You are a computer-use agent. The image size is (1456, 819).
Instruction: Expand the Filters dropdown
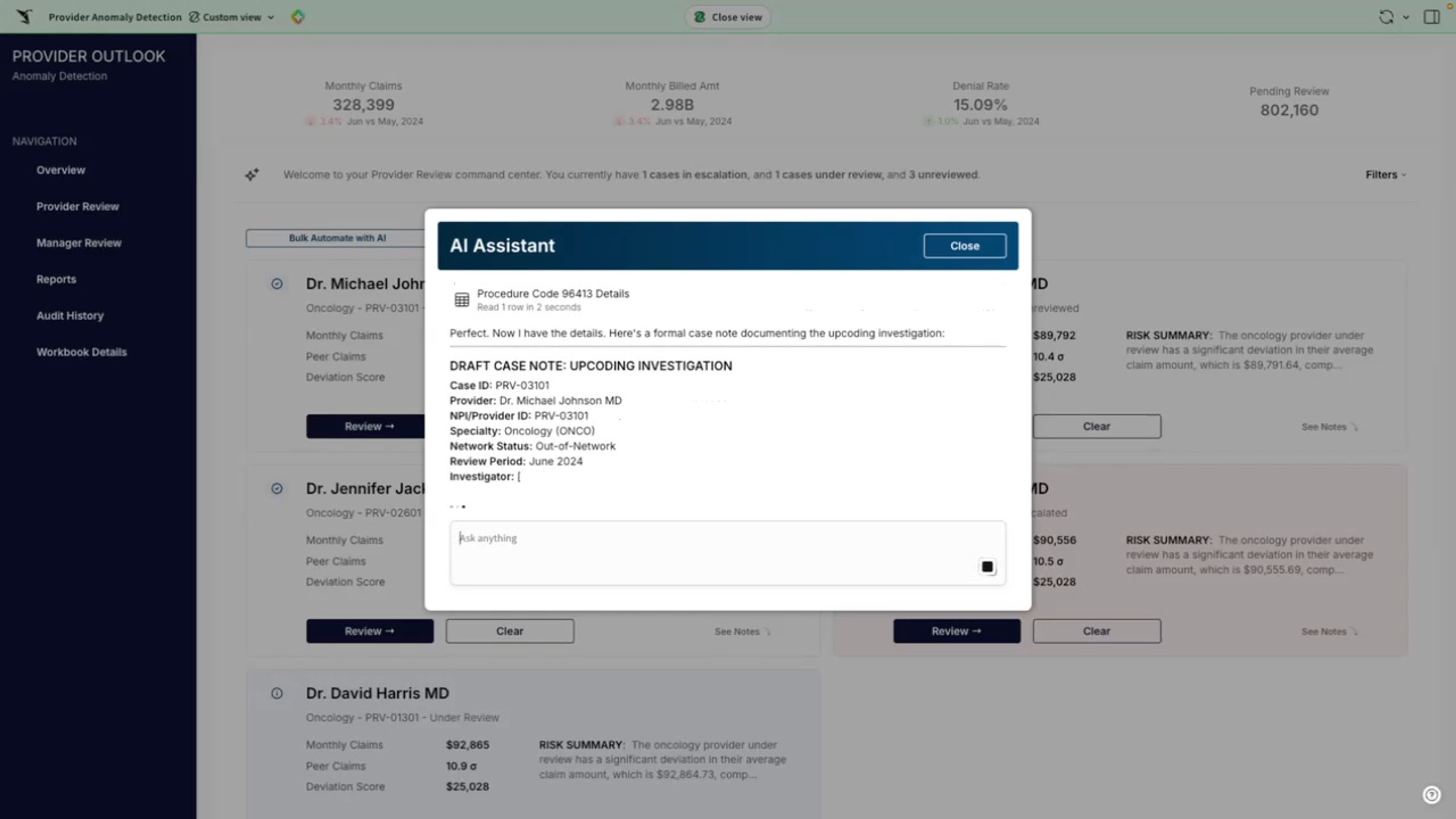point(1385,175)
